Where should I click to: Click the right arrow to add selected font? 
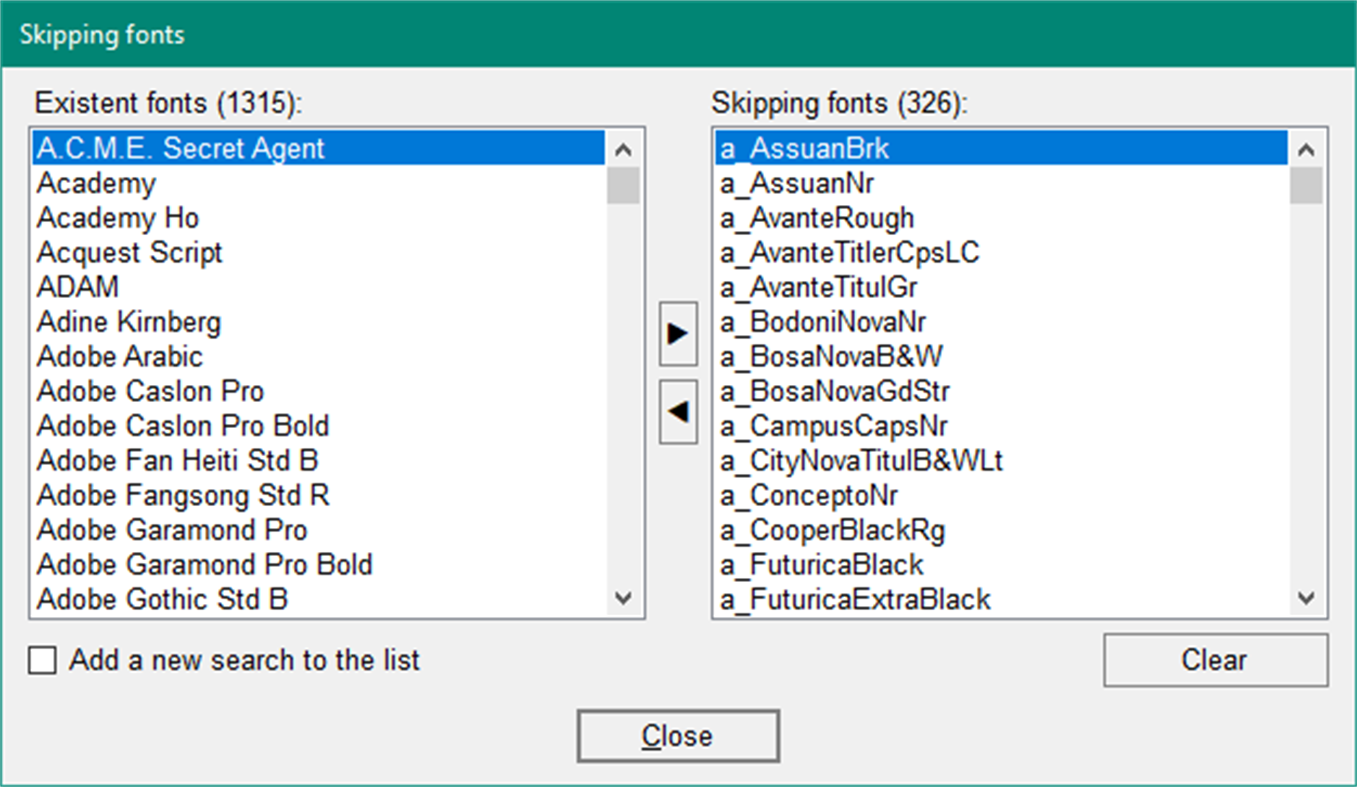(x=677, y=335)
